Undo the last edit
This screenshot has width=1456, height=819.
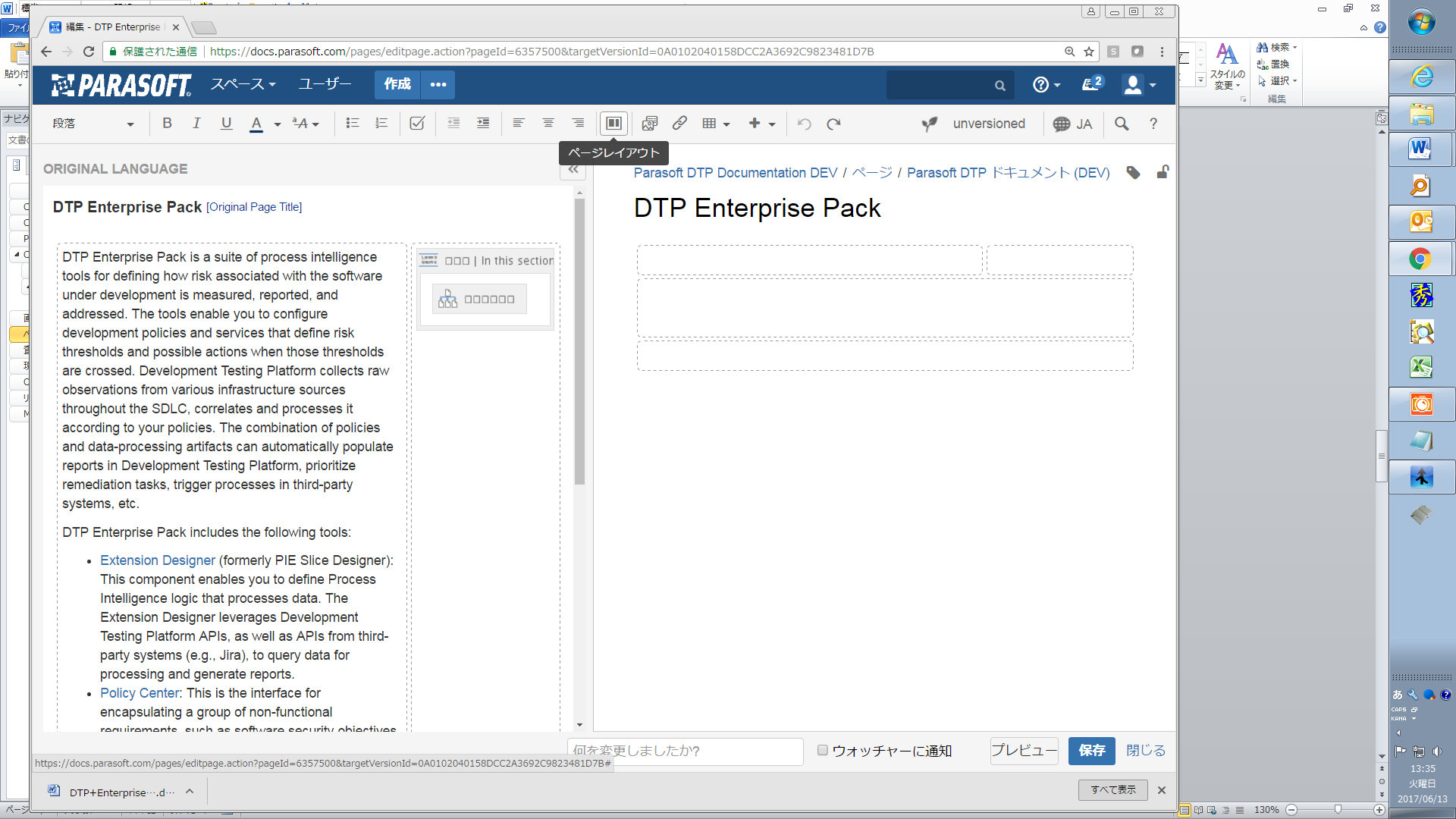805,124
